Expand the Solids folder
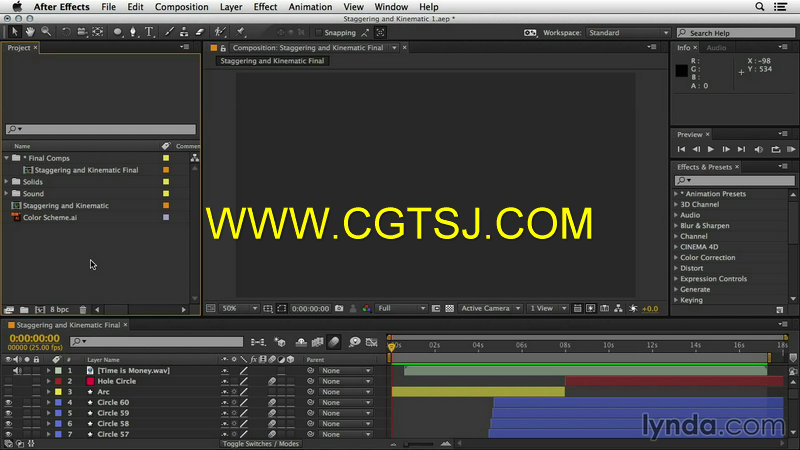The width and height of the screenshot is (800, 450). pos(7,182)
